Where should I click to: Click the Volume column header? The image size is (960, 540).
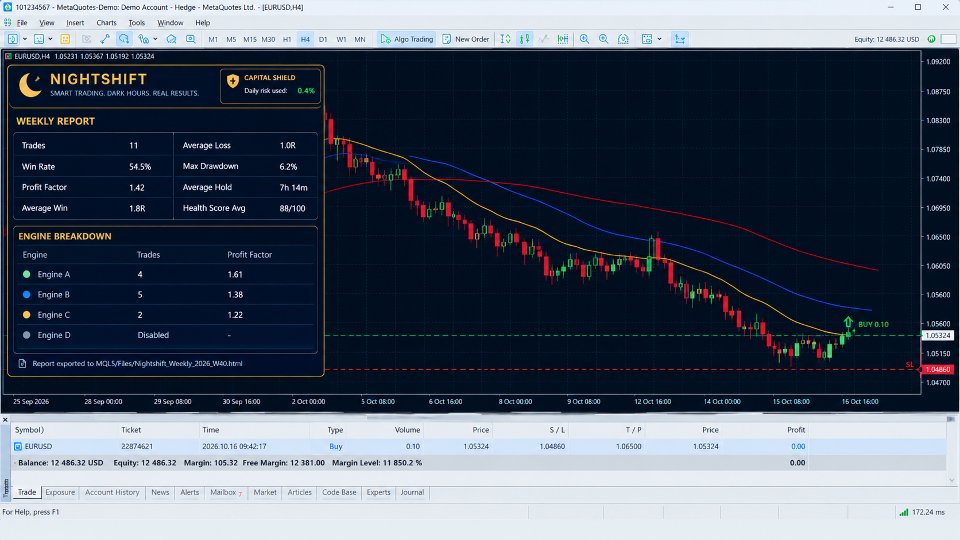tap(407, 430)
